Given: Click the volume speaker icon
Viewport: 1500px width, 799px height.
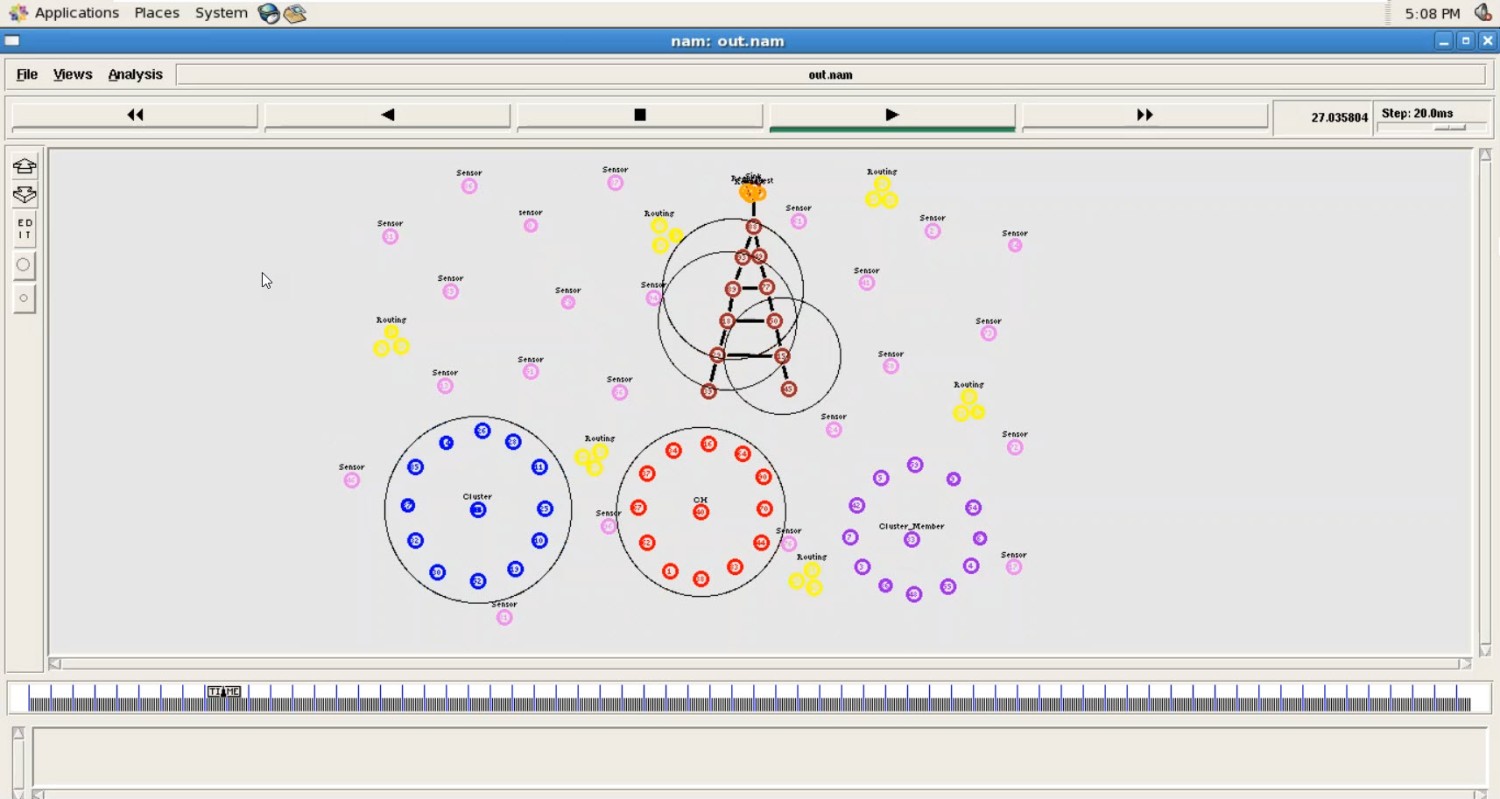Looking at the screenshot, I should (1483, 13).
